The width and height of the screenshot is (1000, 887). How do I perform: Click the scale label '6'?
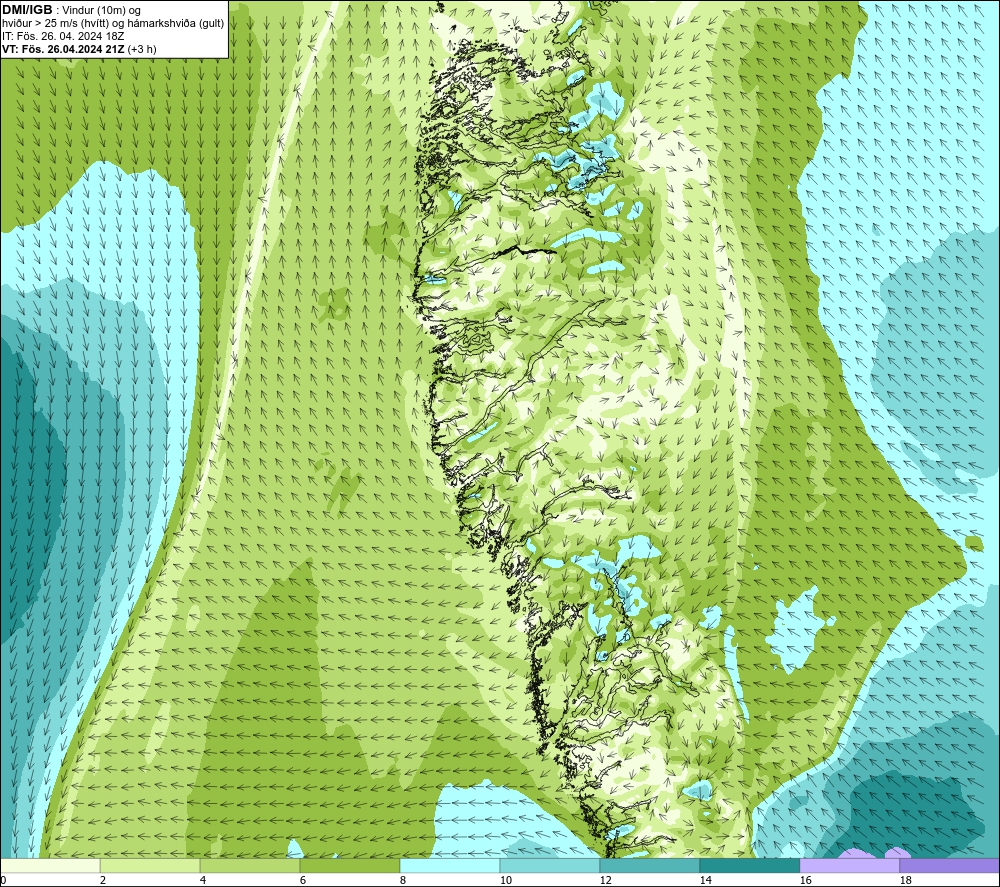303,880
